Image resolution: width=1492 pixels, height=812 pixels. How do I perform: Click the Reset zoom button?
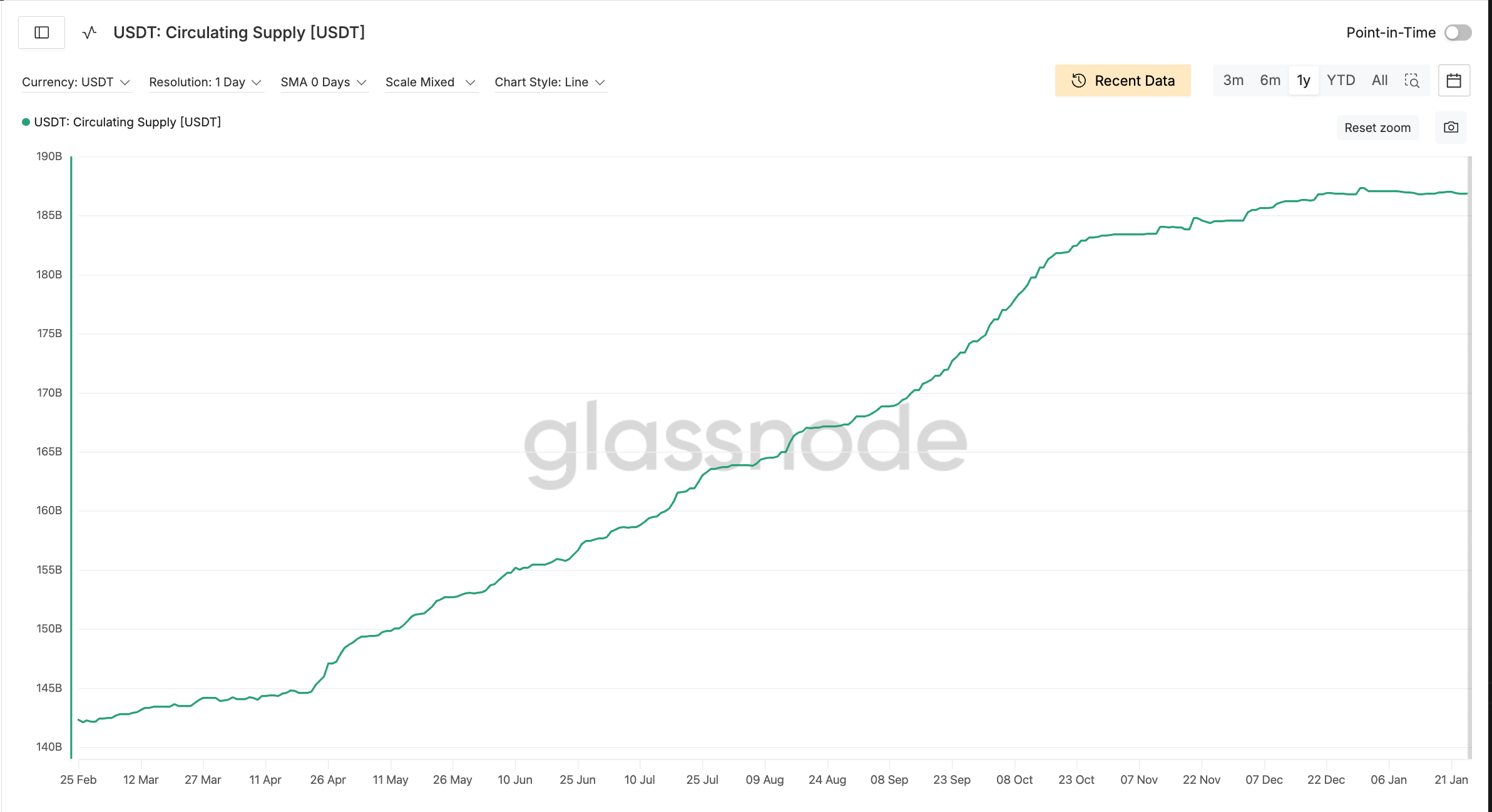pyautogui.click(x=1377, y=128)
